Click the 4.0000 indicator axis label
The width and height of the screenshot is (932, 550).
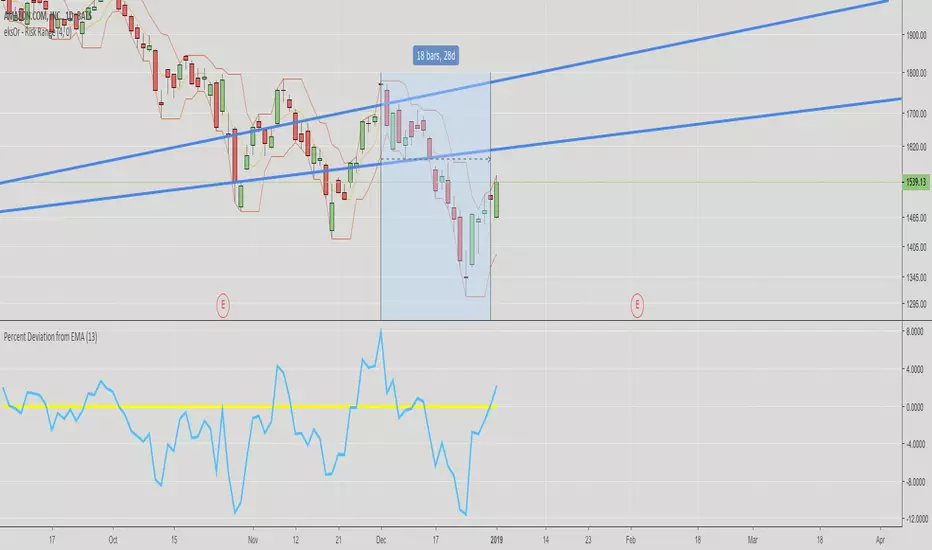point(915,369)
